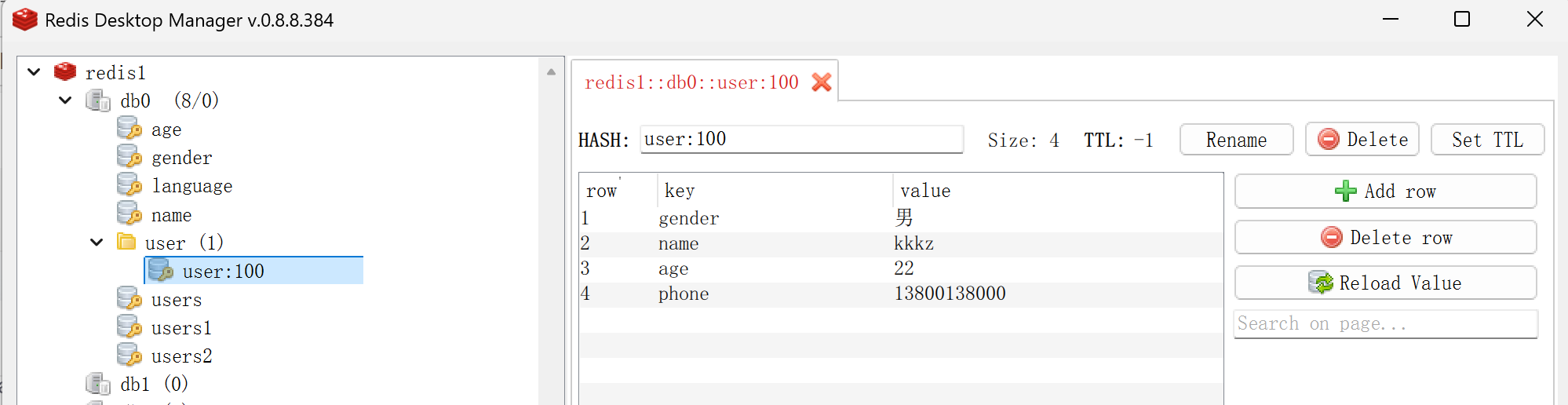The image size is (1568, 405).
Task: Select the user:100 tree item
Action: pos(253,271)
